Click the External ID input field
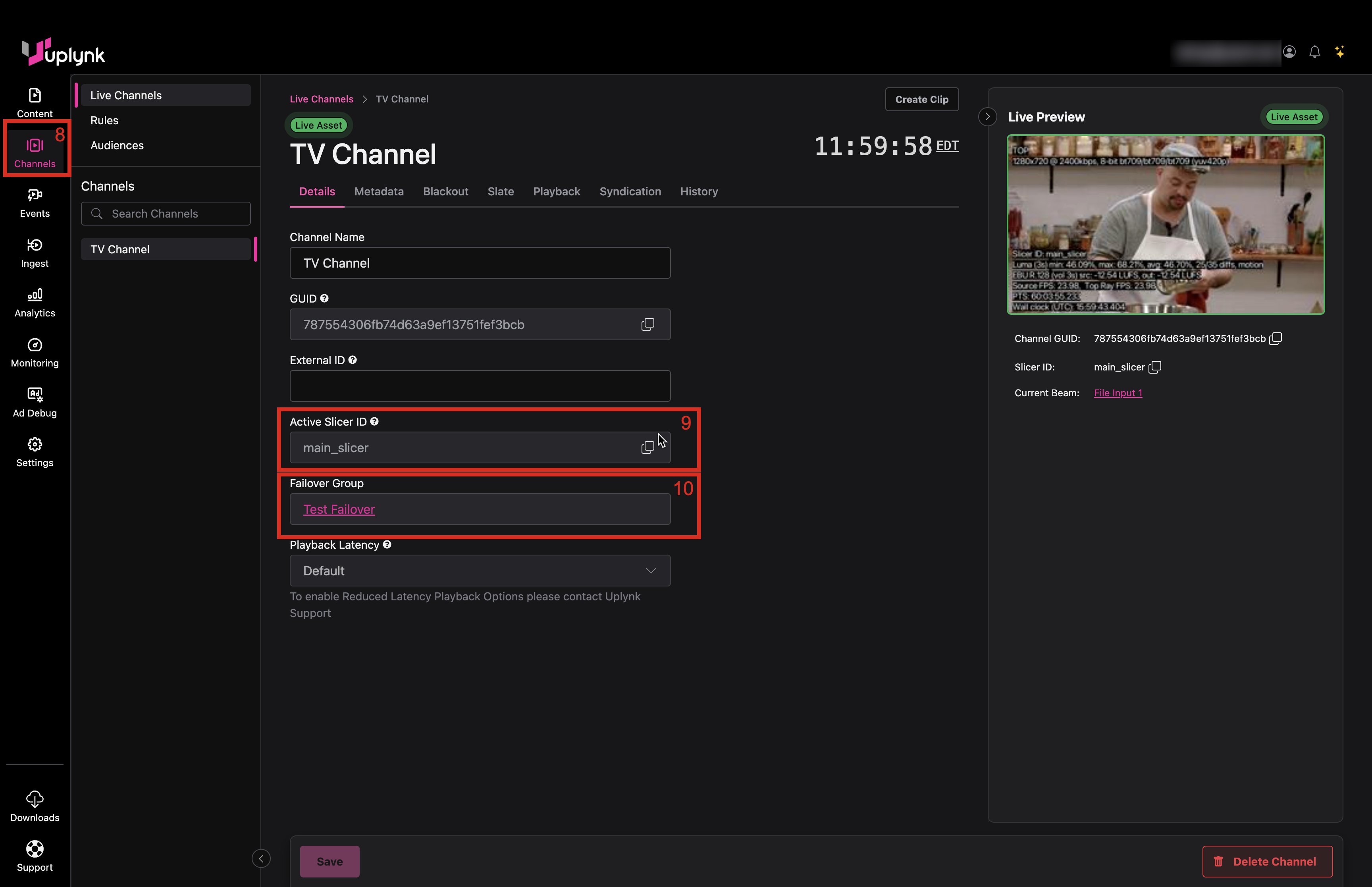1372x887 pixels. pos(480,386)
